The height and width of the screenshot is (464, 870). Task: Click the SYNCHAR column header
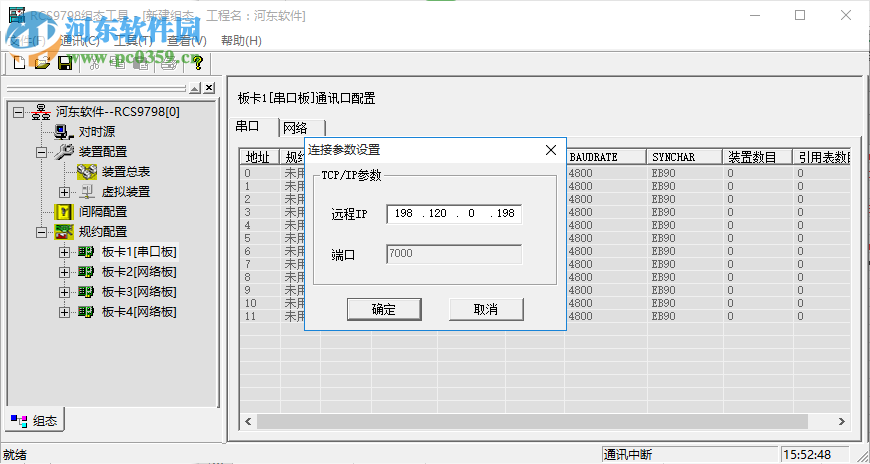685,157
